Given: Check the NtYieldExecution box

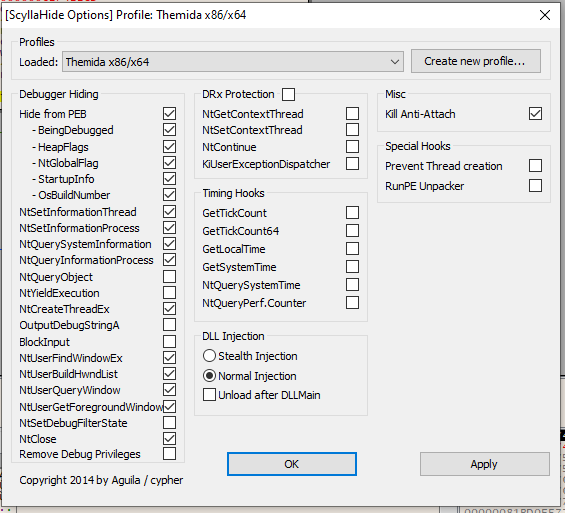Looking at the screenshot, I should click(169, 293).
